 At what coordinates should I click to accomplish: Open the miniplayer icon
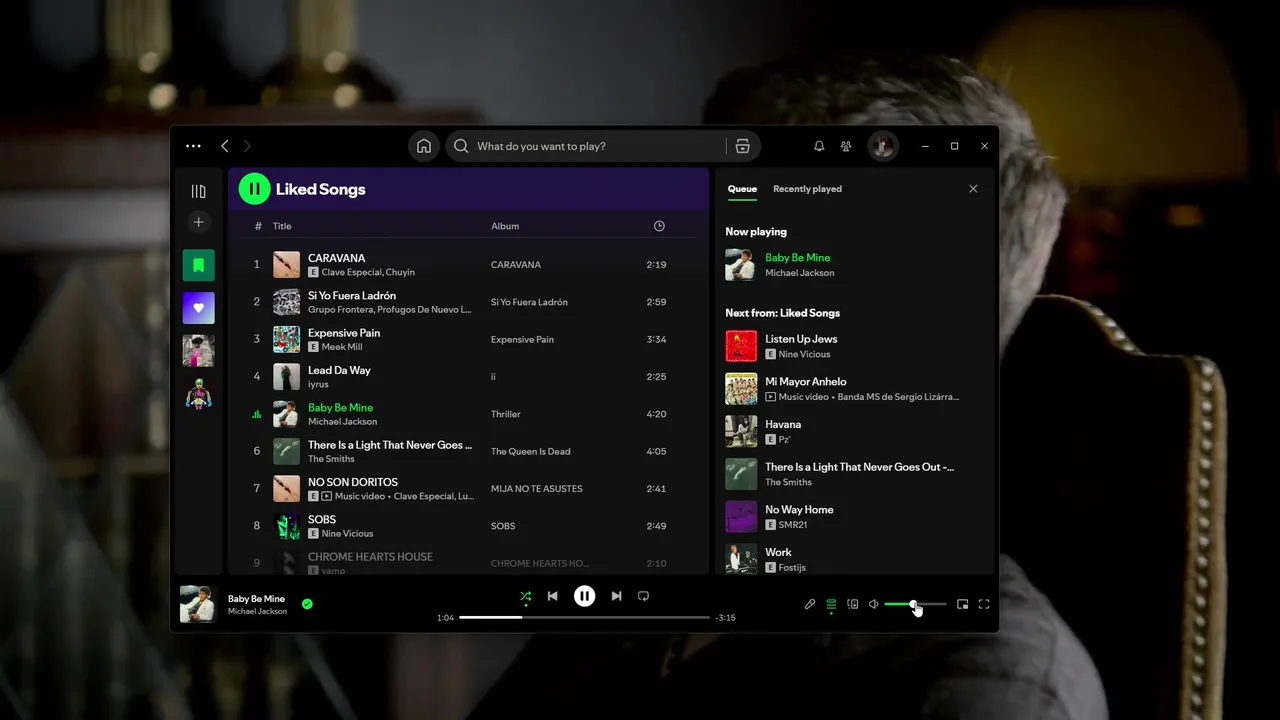click(x=962, y=604)
